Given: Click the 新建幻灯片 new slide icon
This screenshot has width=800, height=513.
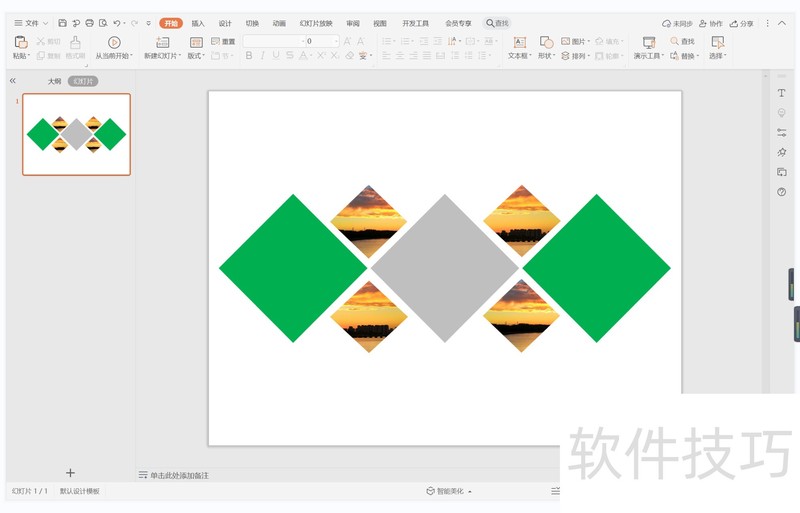Looking at the screenshot, I should point(163,43).
